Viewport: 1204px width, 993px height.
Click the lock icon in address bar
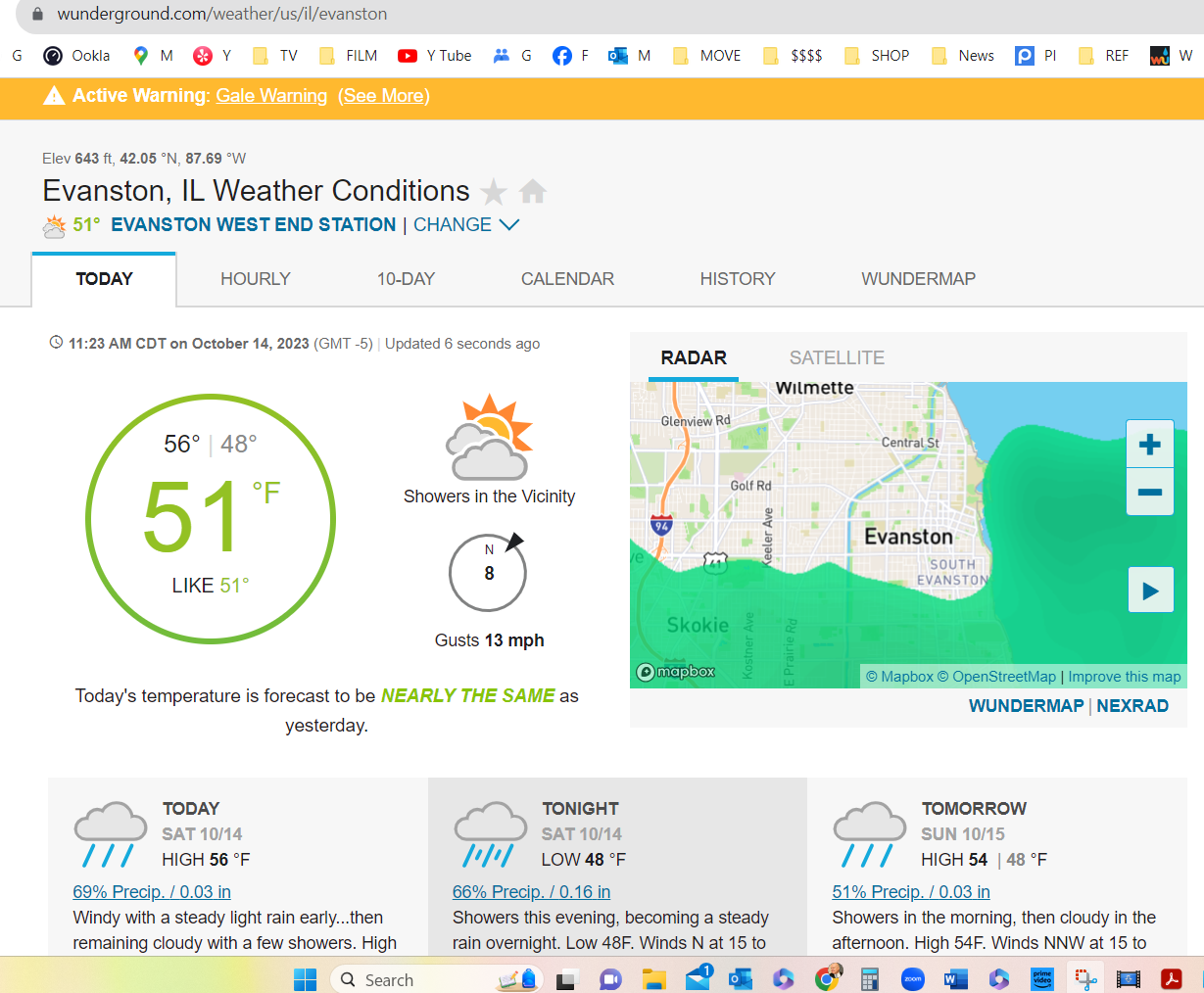point(37,14)
